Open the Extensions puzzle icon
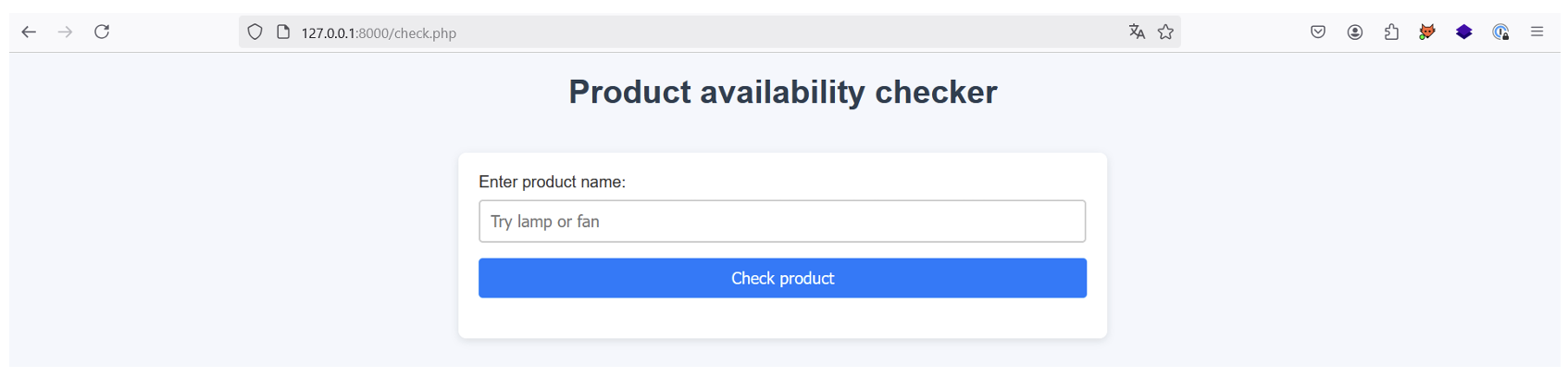The image size is (1568, 378). 1391,32
